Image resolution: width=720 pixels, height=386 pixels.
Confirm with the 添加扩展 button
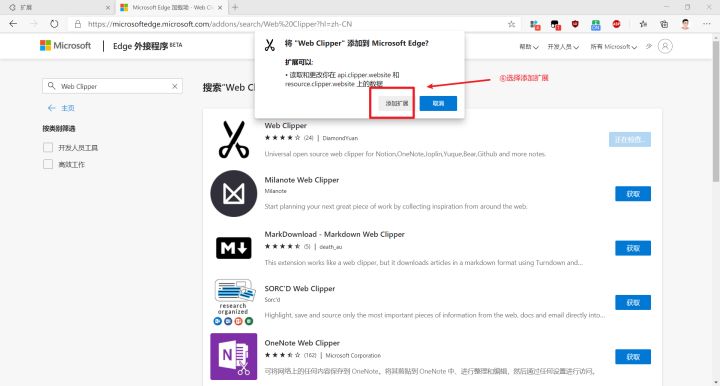coord(396,103)
